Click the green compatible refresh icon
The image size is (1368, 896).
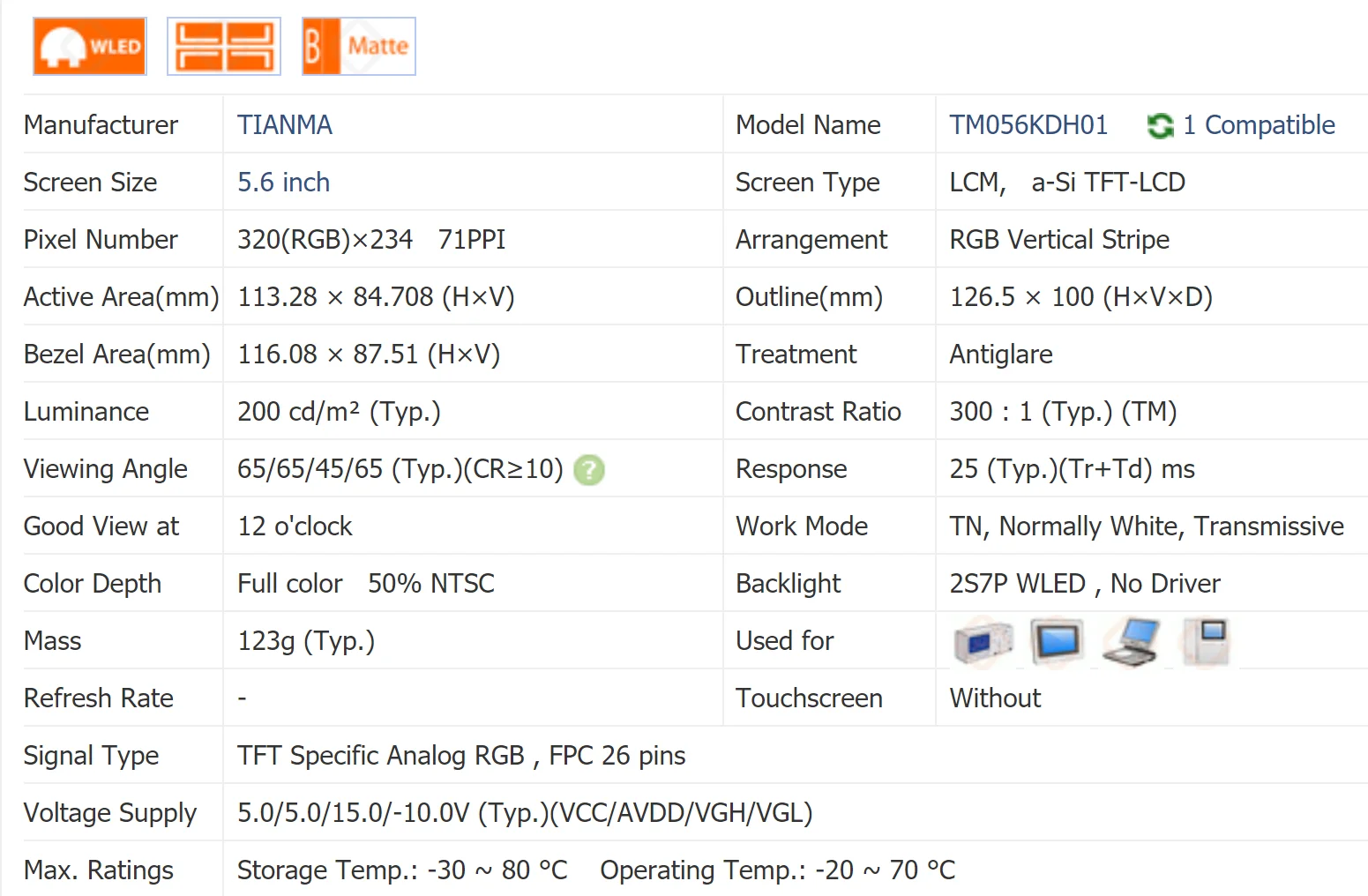click(x=1160, y=126)
